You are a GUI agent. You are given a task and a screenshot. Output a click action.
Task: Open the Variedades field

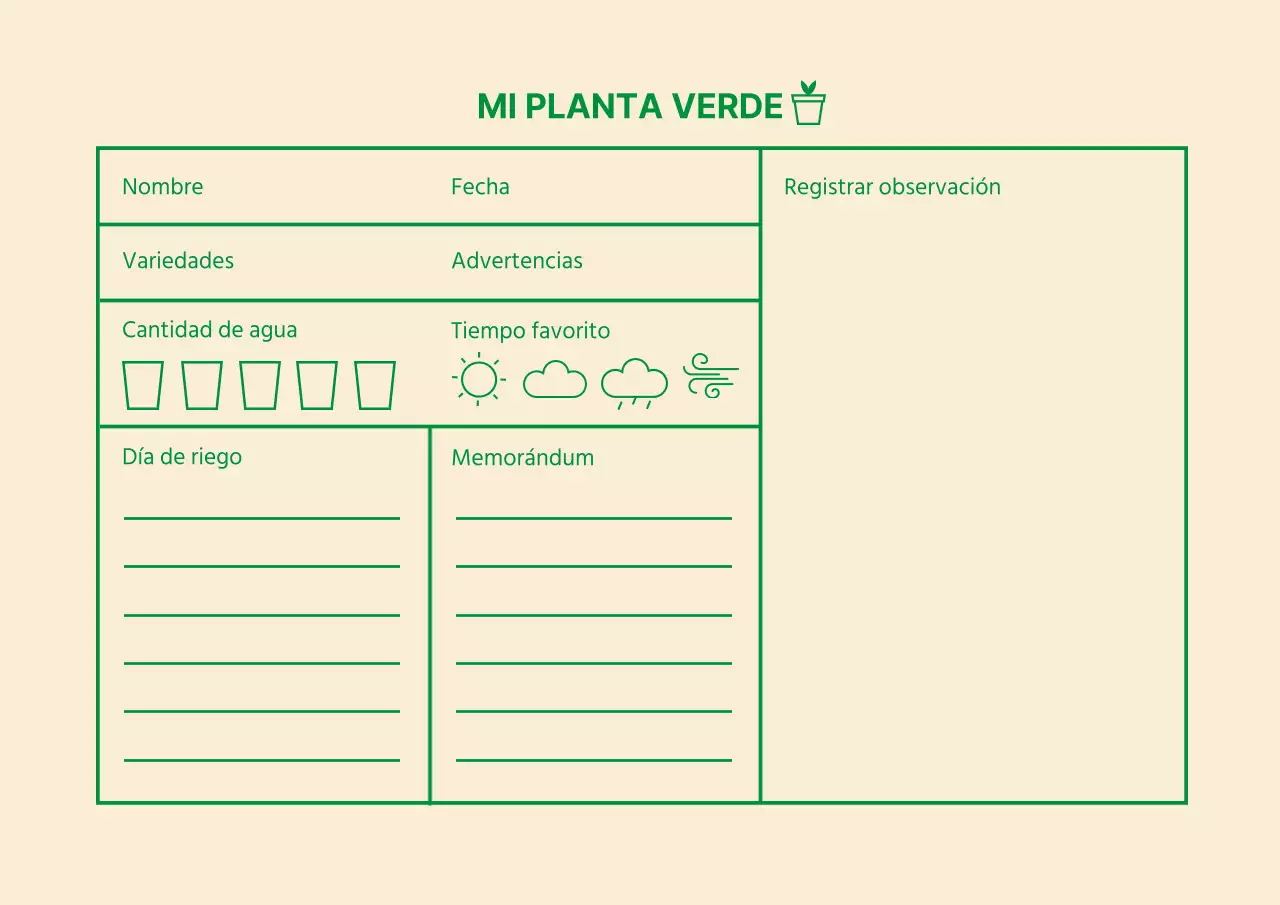(x=178, y=261)
